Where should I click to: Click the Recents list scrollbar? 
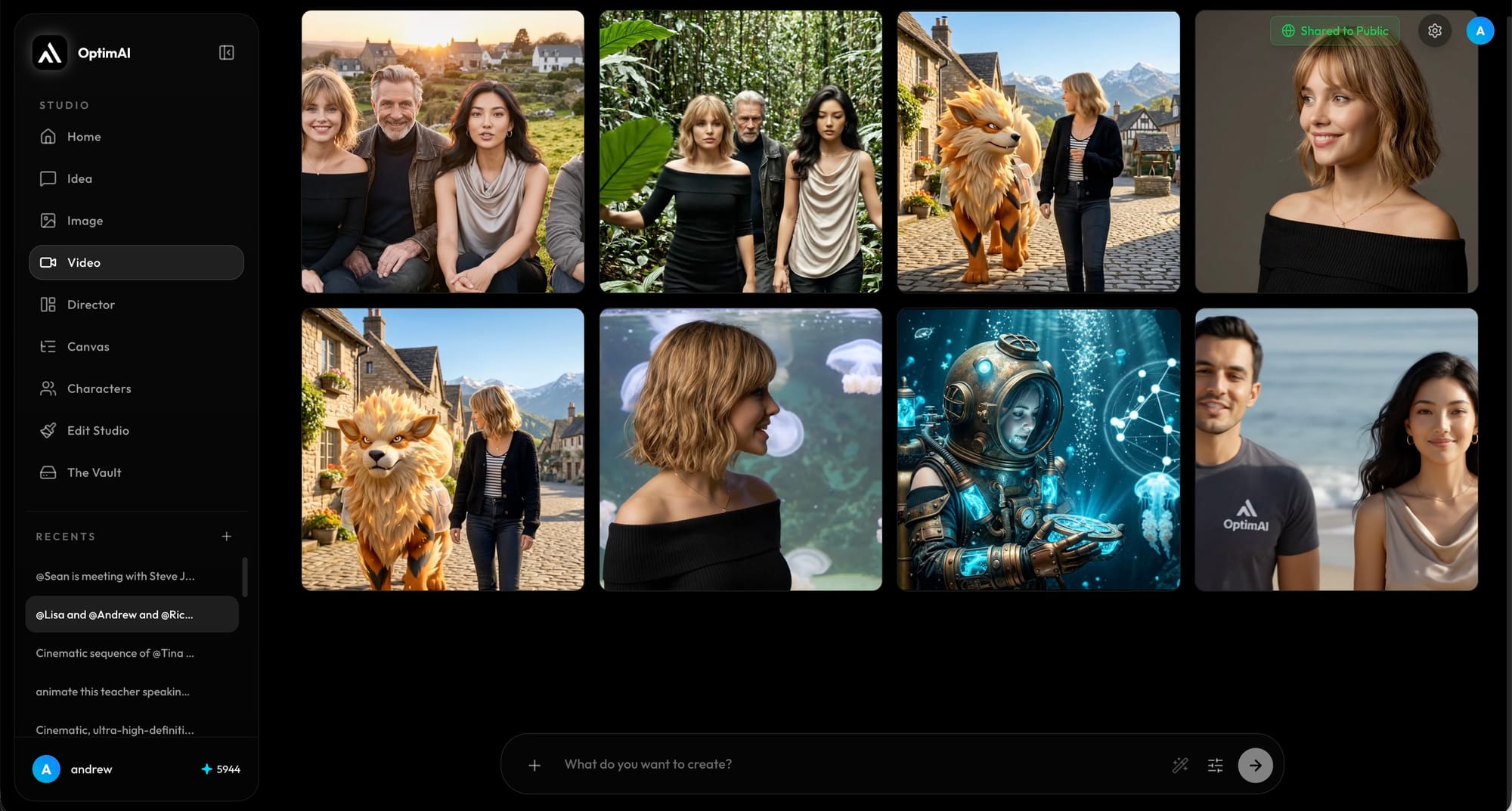click(244, 577)
